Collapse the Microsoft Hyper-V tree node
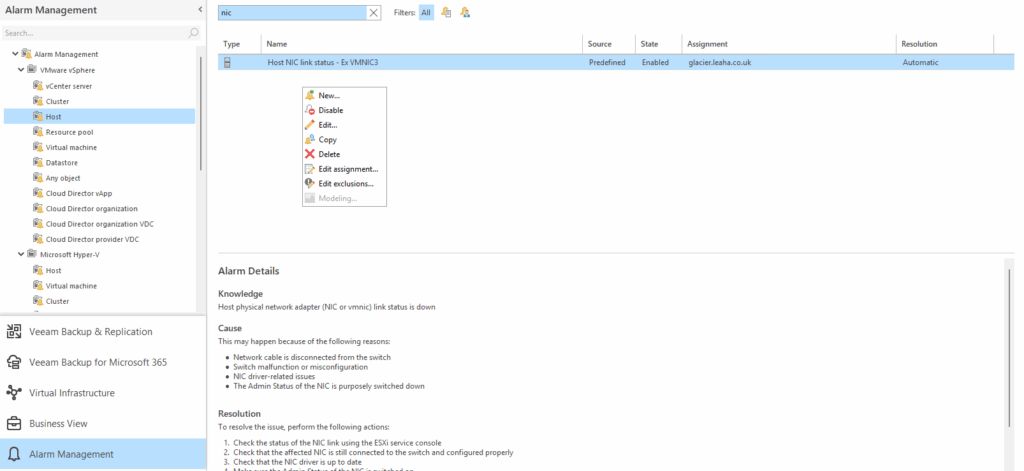This screenshot has width=1024, height=471. [21, 255]
